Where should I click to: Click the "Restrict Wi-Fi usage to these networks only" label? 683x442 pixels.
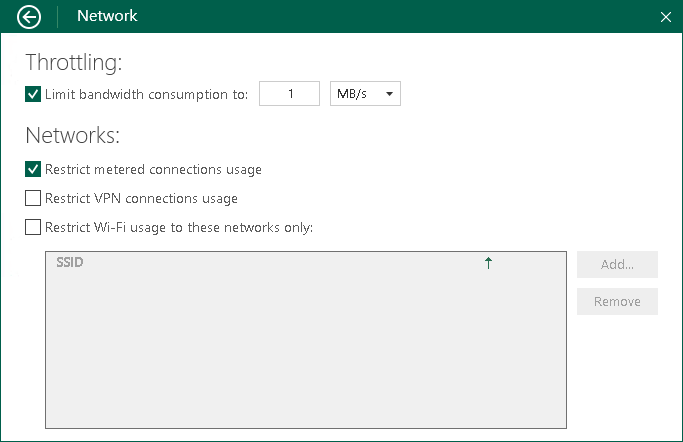click(x=179, y=227)
